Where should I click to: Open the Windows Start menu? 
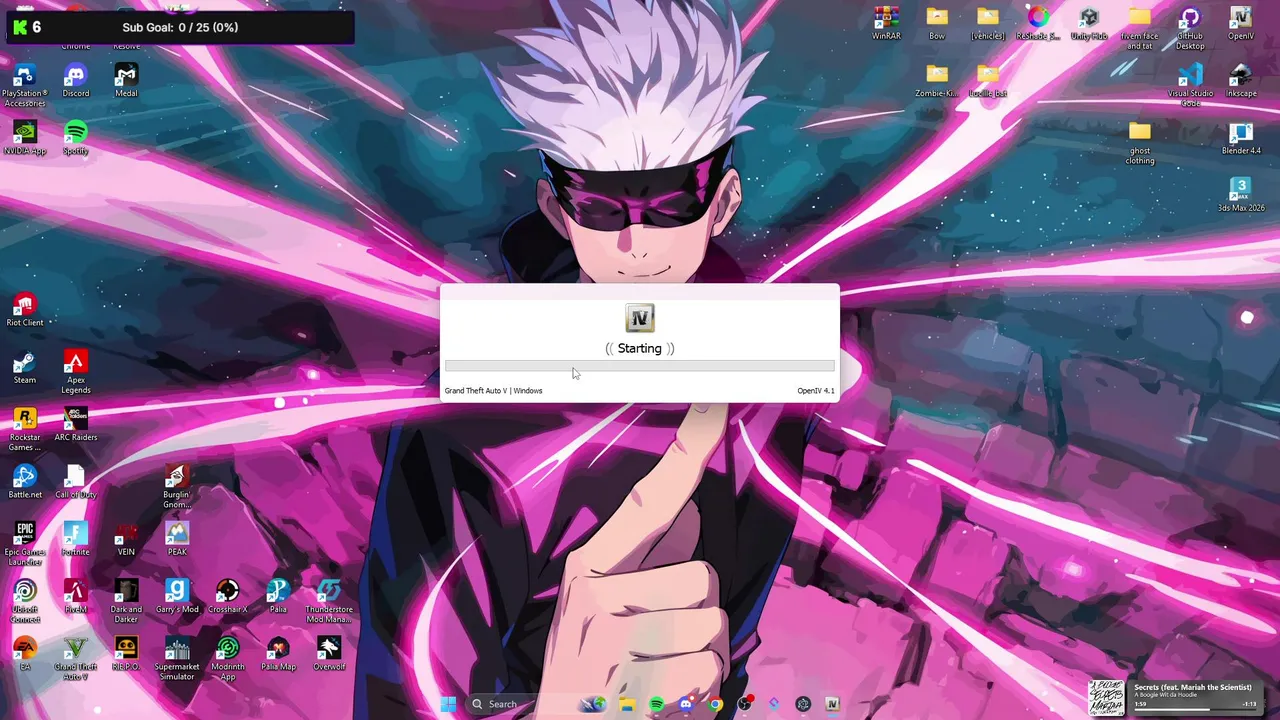[x=448, y=704]
